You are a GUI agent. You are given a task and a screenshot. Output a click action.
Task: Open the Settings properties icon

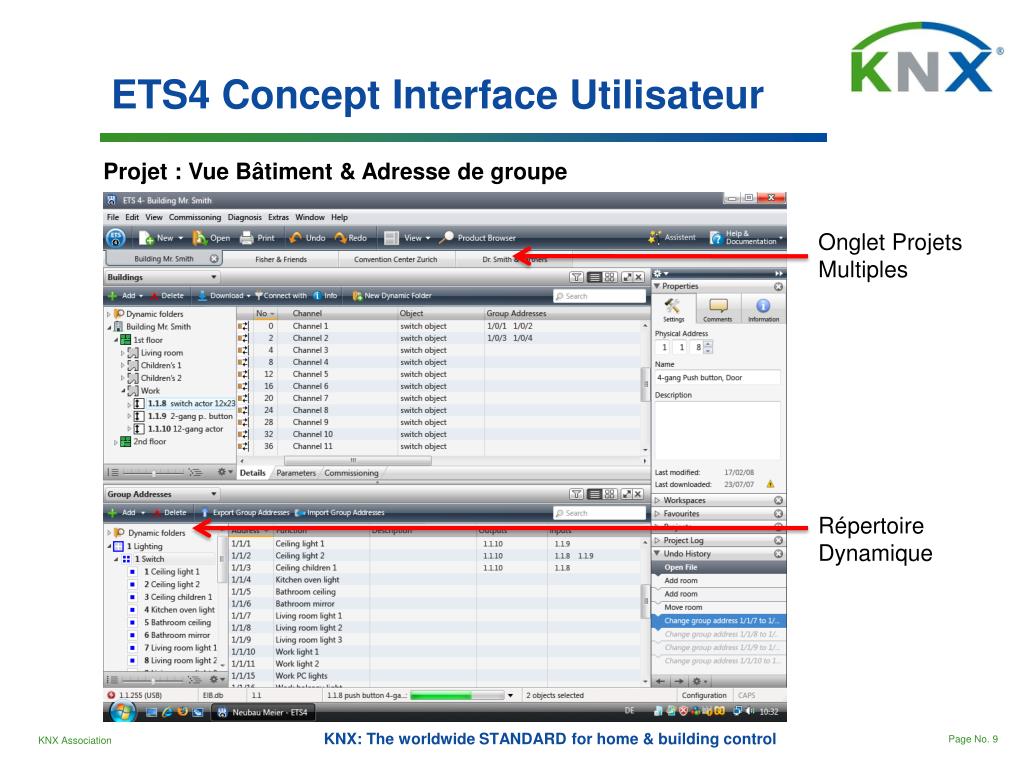pos(673,310)
